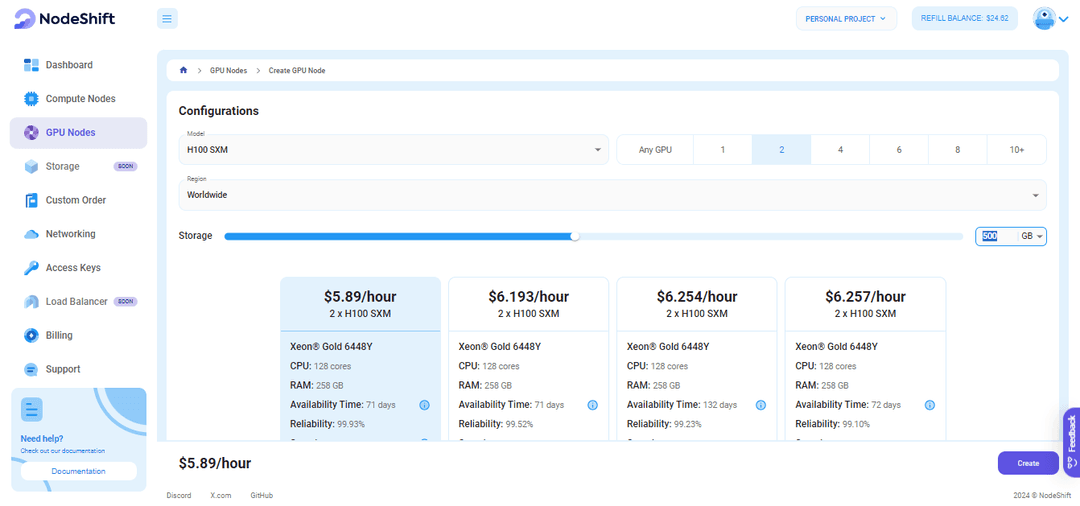Click the Support chat icon
Viewport: 1080px width, 506px height.
[31, 369]
